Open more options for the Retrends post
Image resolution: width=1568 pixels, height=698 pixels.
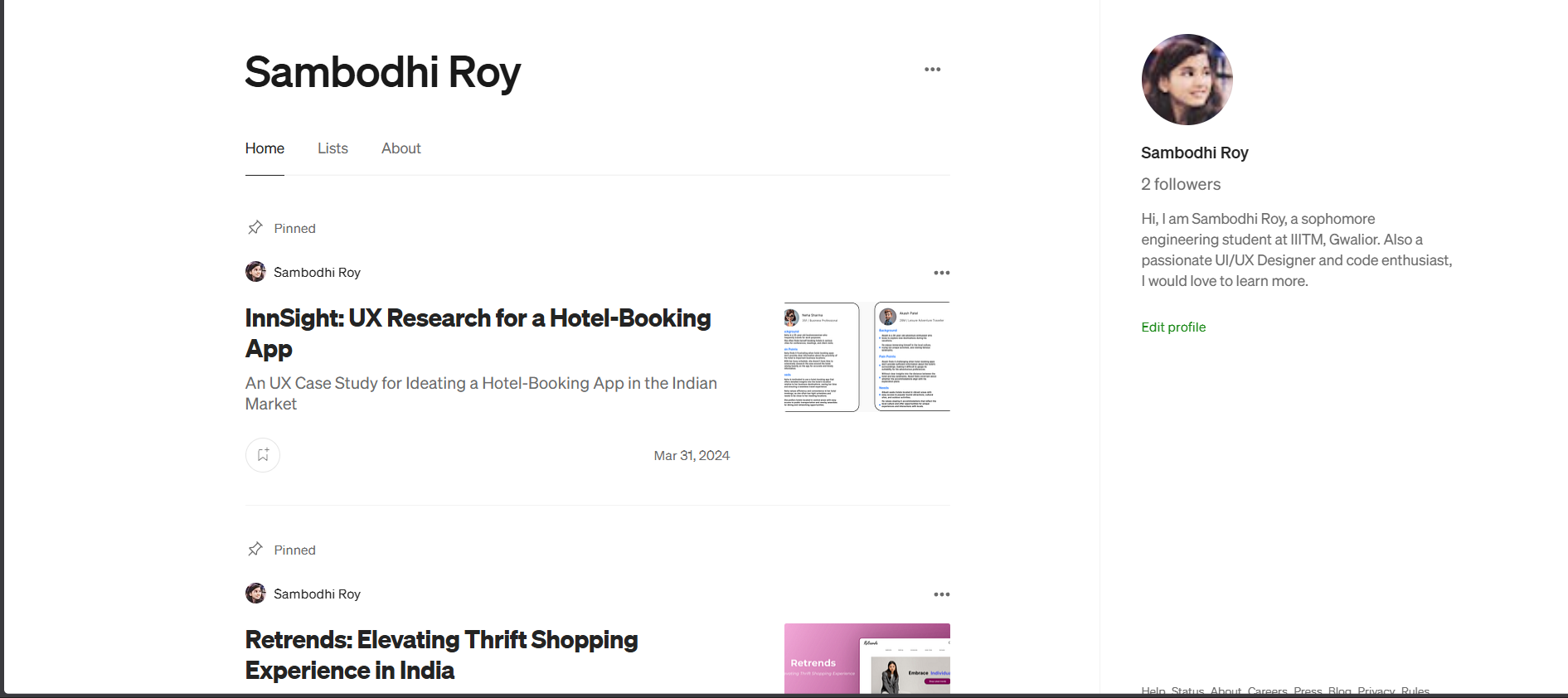click(941, 594)
